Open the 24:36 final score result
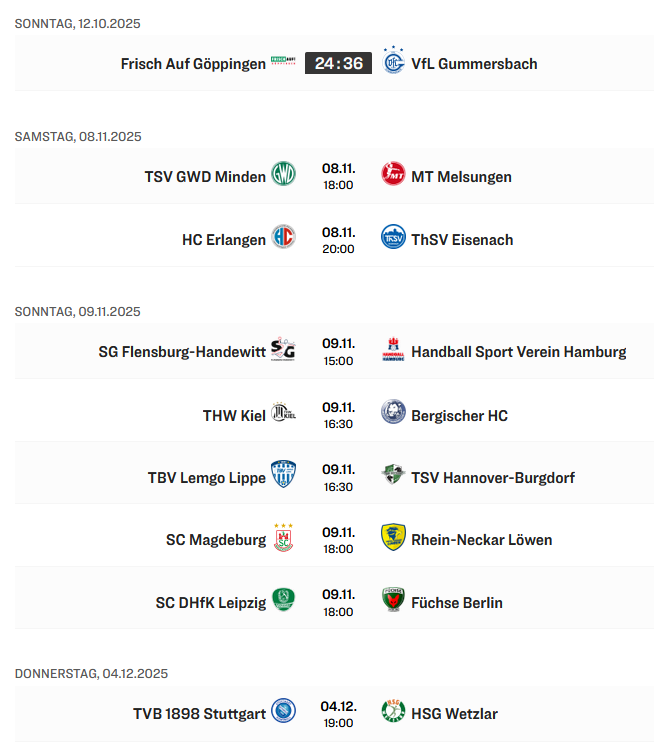The height and width of the screenshot is (750, 654). pyautogui.click(x=338, y=63)
